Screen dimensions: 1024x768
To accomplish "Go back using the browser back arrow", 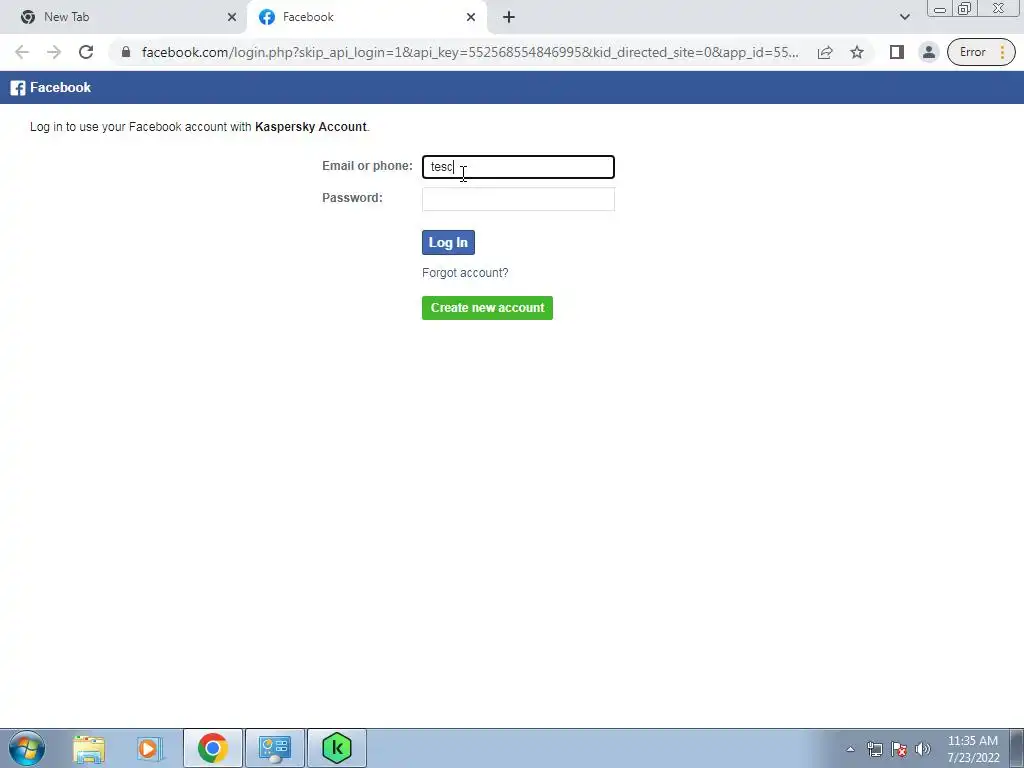I will click(22, 52).
